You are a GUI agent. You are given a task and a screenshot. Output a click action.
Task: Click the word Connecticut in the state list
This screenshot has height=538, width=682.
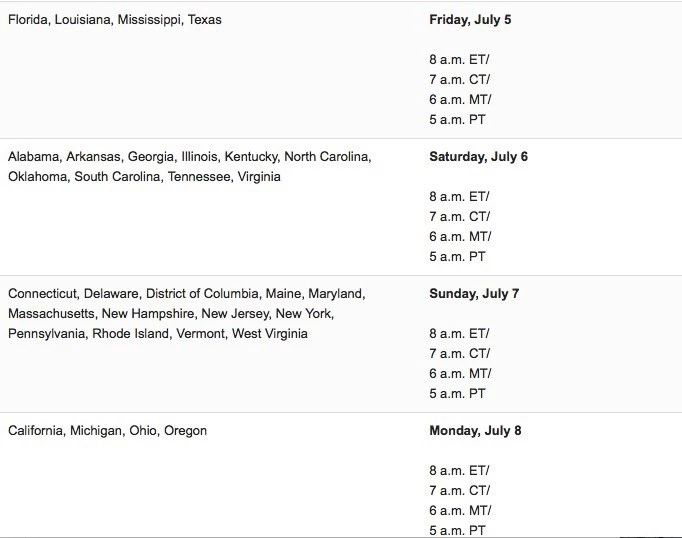(42, 294)
